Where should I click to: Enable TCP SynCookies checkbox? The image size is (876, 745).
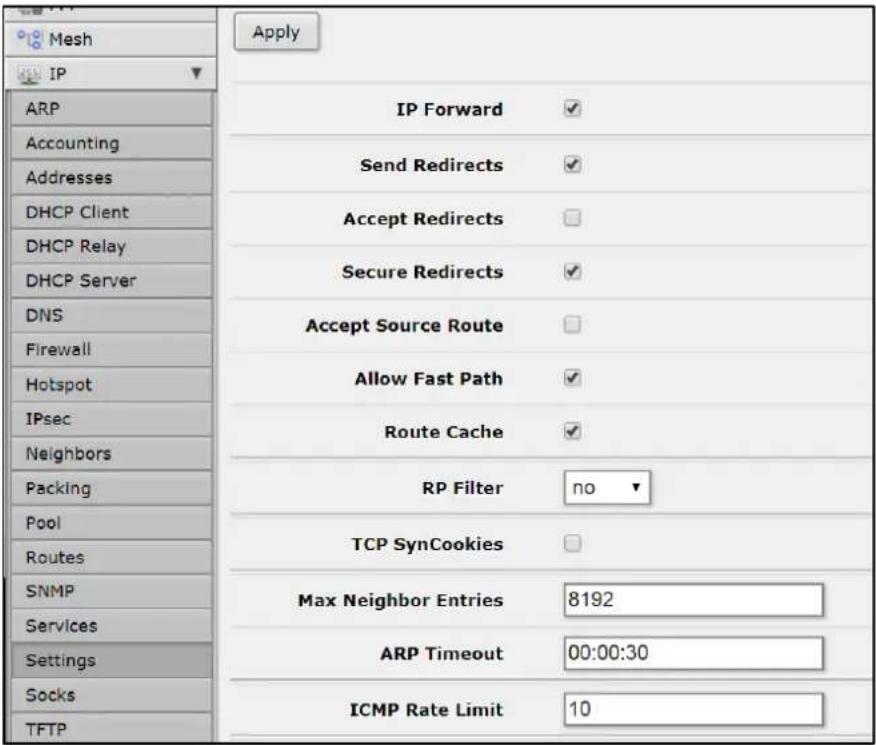[x=572, y=543]
